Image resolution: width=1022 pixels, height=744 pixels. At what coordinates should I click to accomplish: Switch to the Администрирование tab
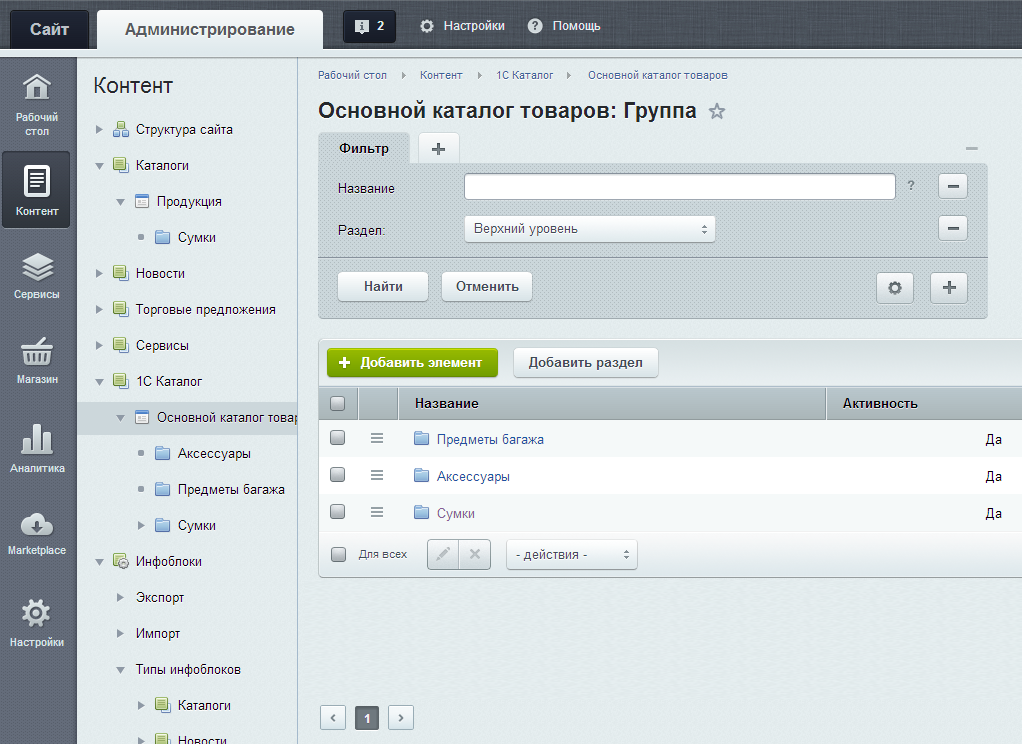(210, 29)
